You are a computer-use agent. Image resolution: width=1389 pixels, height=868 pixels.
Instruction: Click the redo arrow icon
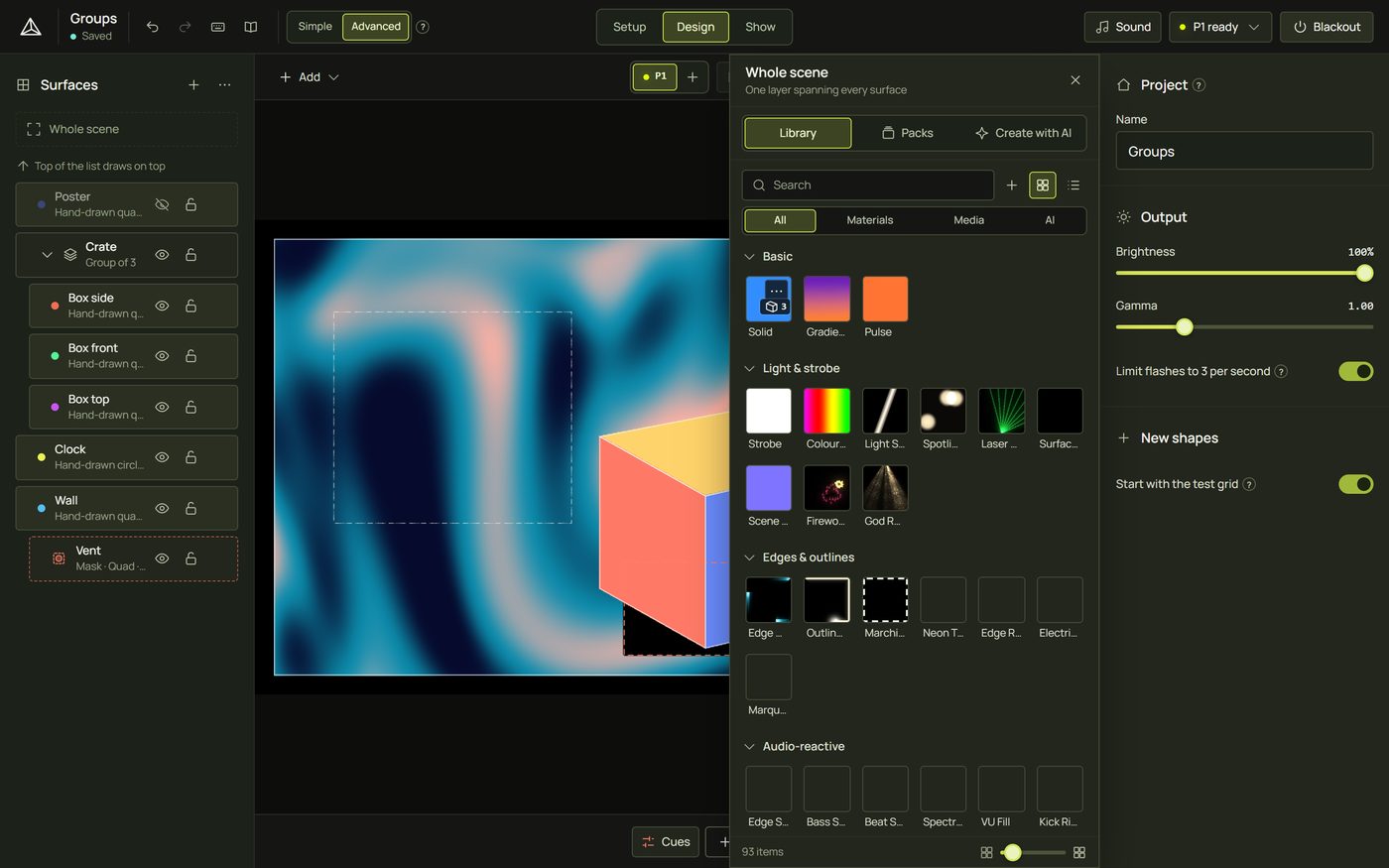point(185,27)
